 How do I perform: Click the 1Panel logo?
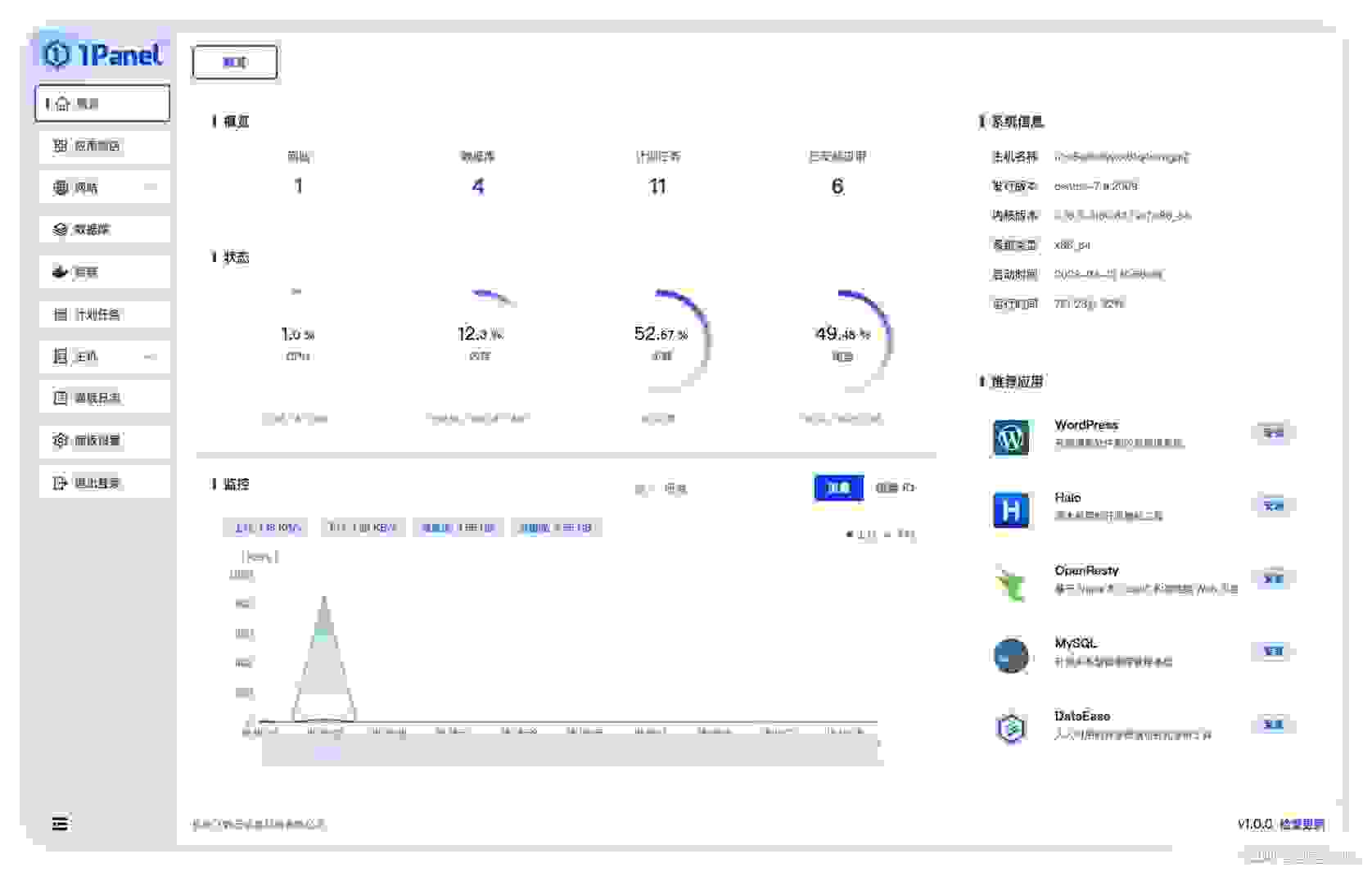tap(102, 54)
